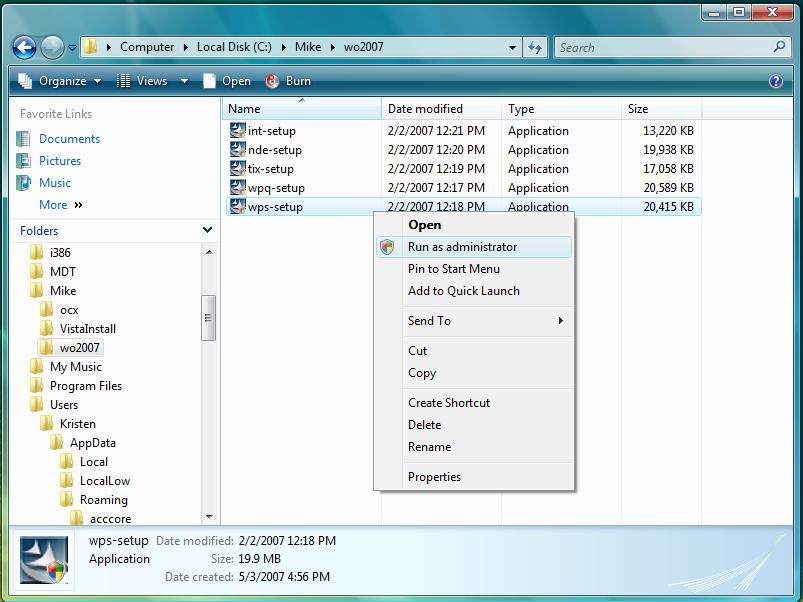Select the VistaInstall folder in tree

coord(88,329)
